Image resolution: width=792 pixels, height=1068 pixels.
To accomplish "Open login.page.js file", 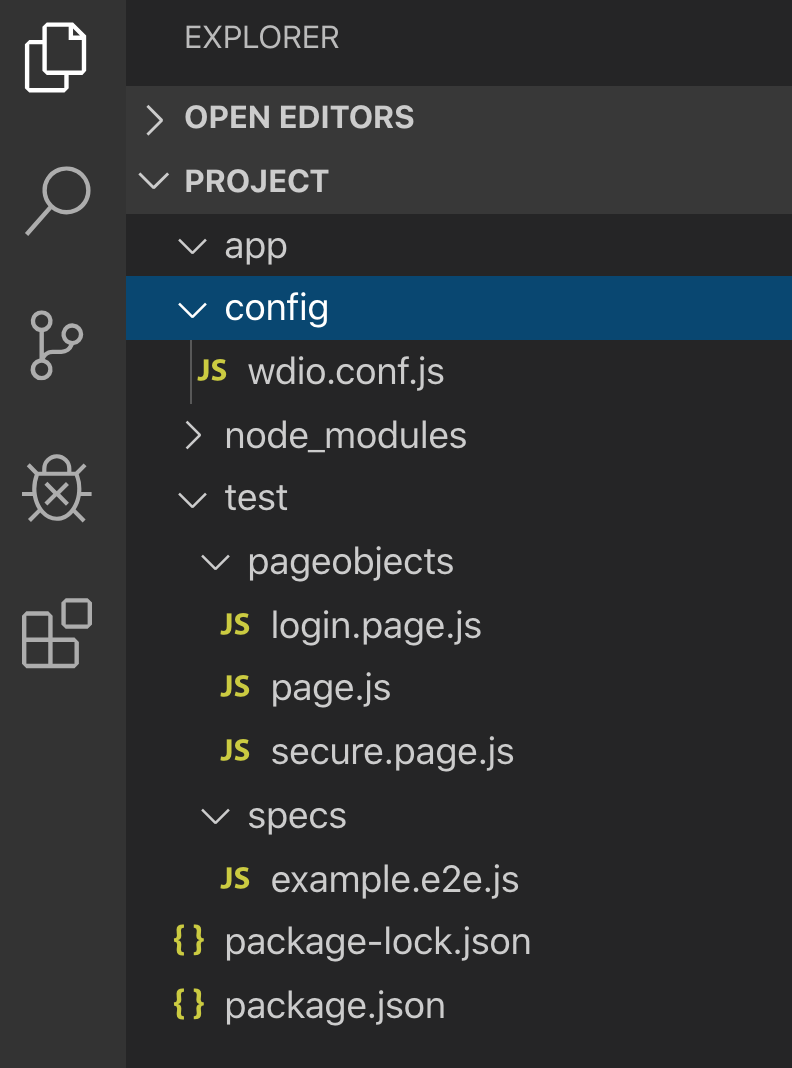I will pos(376,626).
